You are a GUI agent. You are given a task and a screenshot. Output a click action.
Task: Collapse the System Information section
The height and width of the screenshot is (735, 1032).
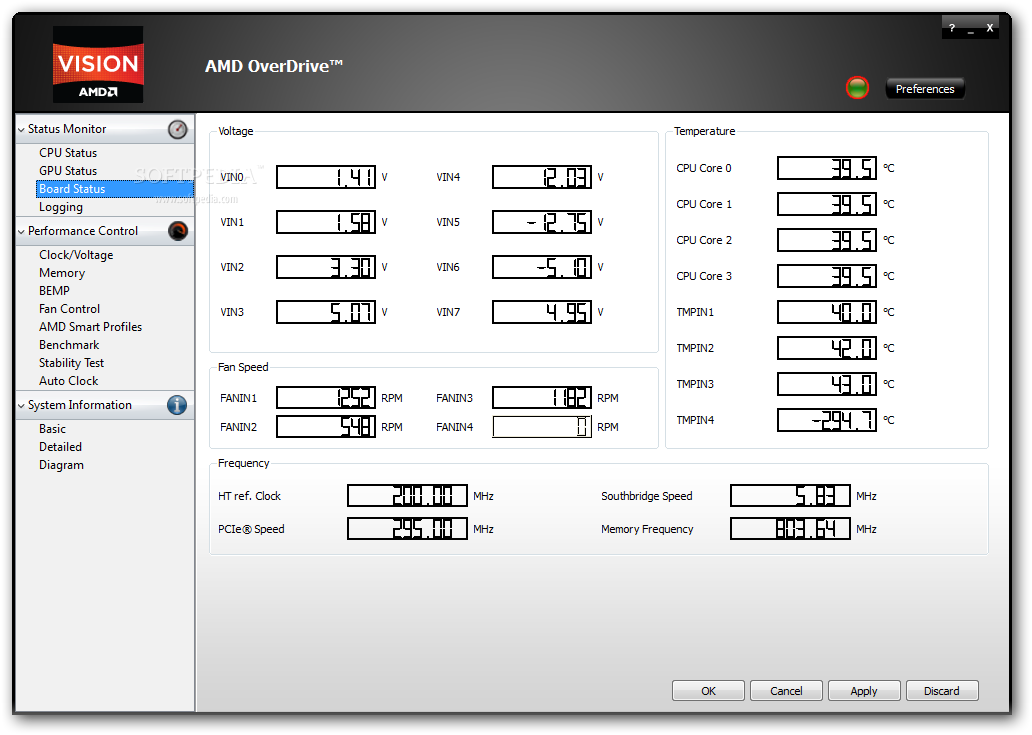click(22, 406)
